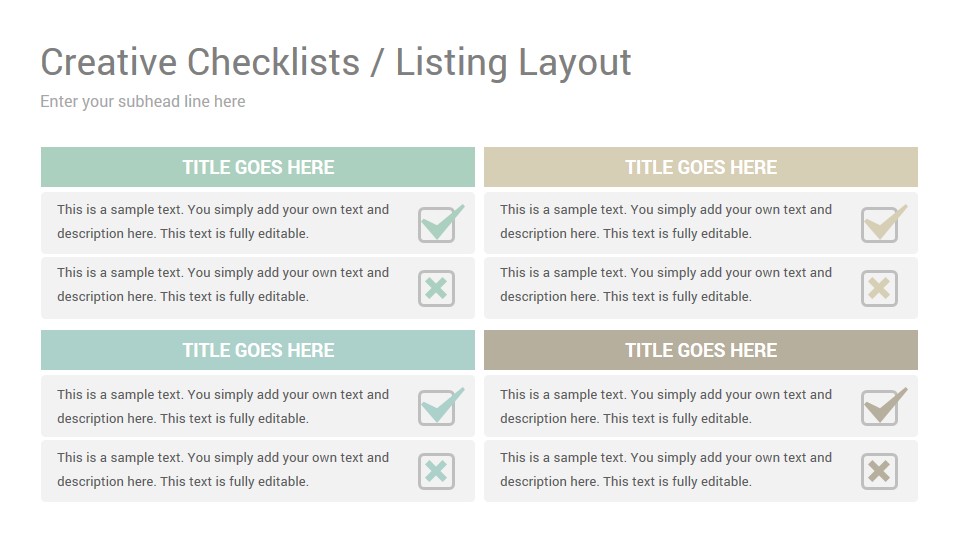Click the taupe checkmark box in bottom-right section
The width and height of the screenshot is (960, 540).
pos(883,407)
